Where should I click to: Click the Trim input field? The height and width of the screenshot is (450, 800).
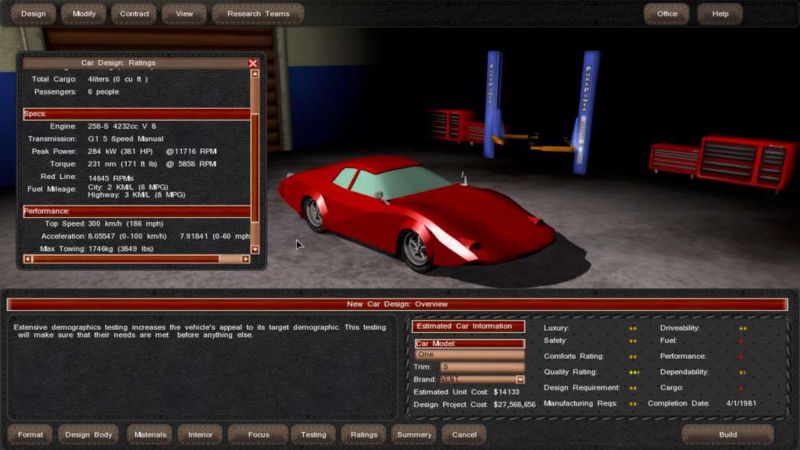point(482,367)
